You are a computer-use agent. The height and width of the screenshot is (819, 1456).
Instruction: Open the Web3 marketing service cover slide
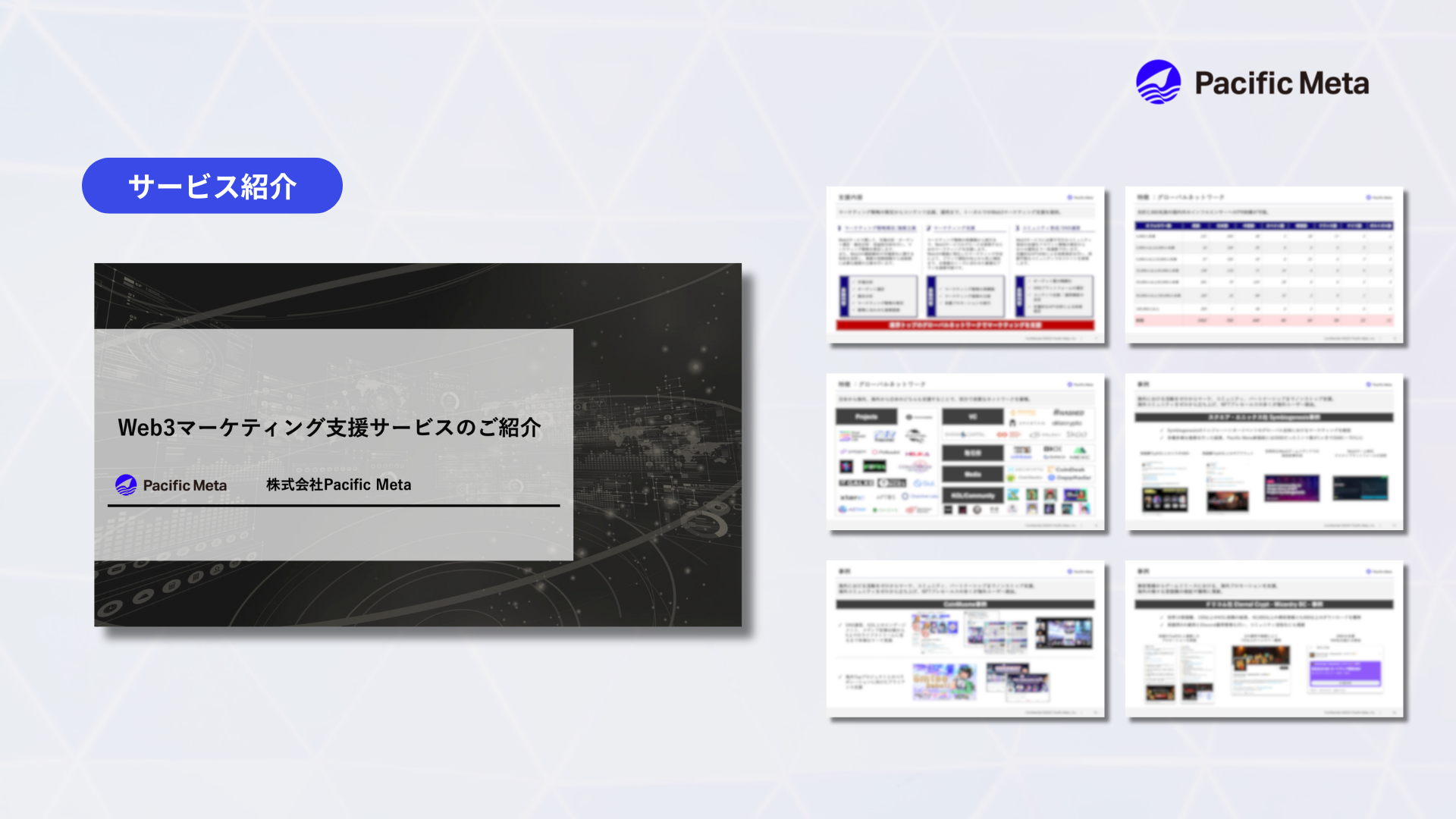coord(418,444)
